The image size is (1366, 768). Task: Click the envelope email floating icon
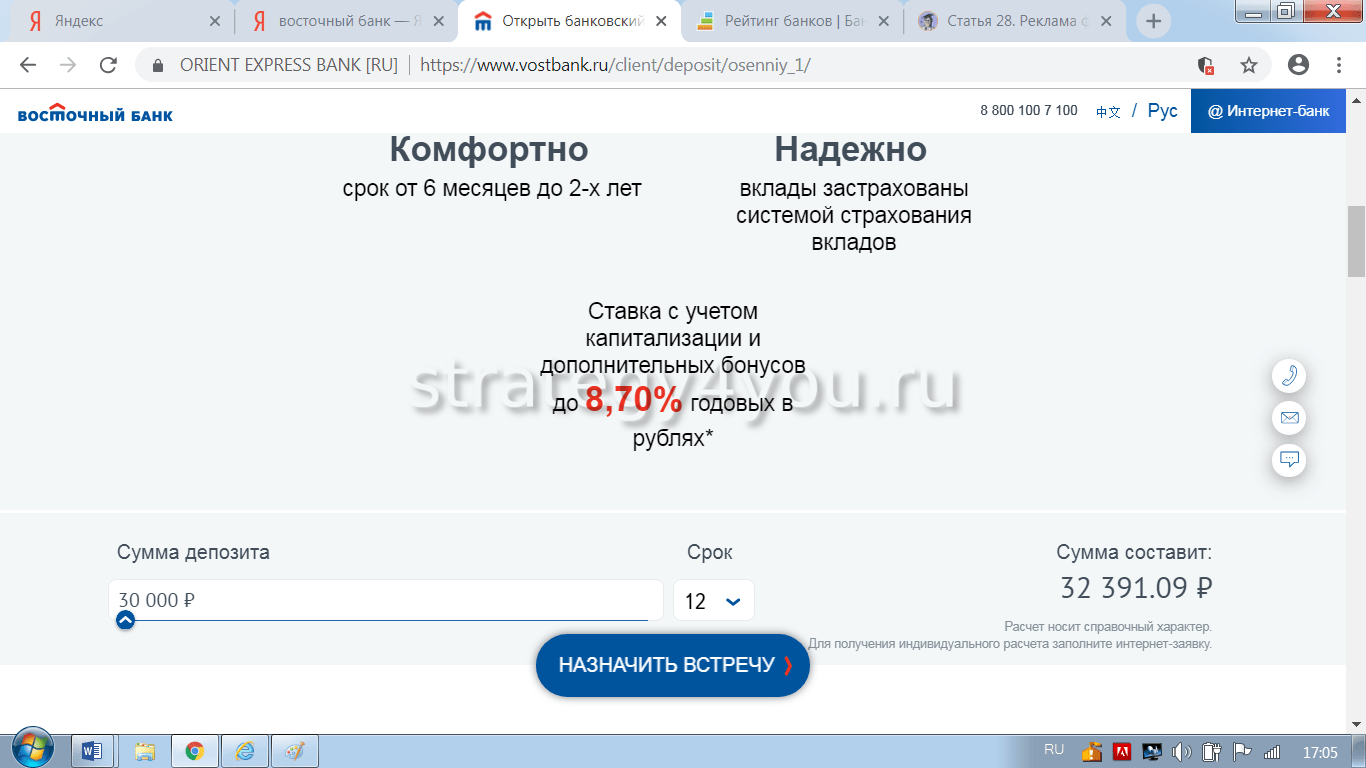pyautogui.click(x=1289, y=418)
